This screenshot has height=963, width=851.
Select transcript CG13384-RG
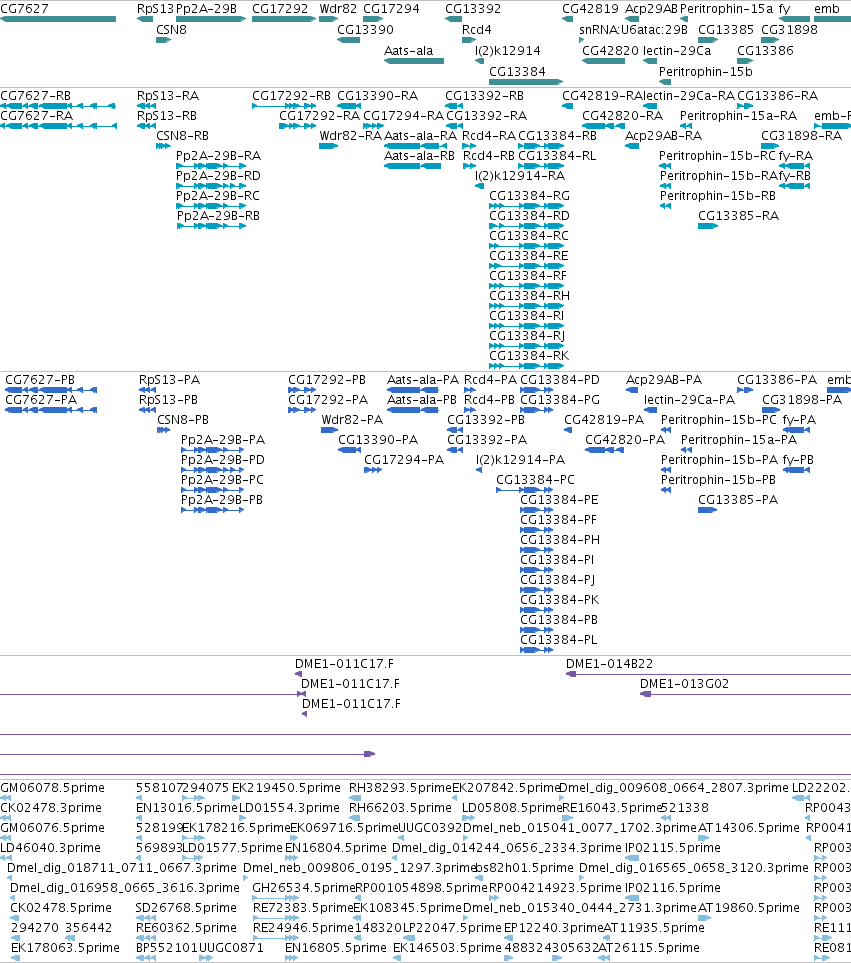click(x=530, y=196)
